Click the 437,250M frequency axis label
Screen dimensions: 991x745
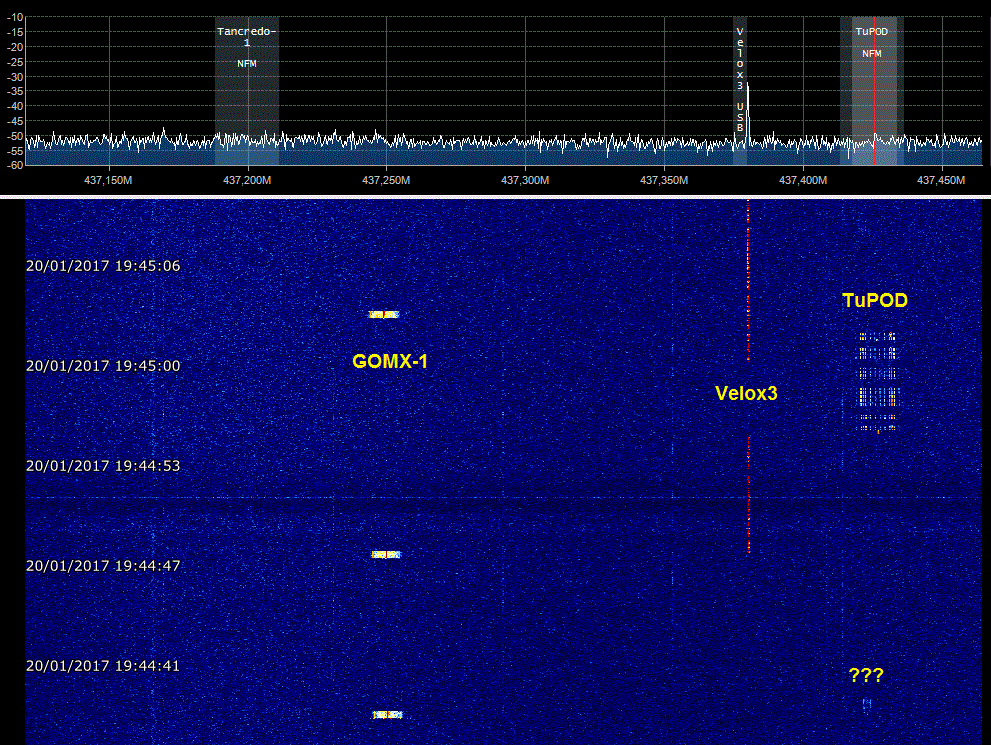[386, 180]
